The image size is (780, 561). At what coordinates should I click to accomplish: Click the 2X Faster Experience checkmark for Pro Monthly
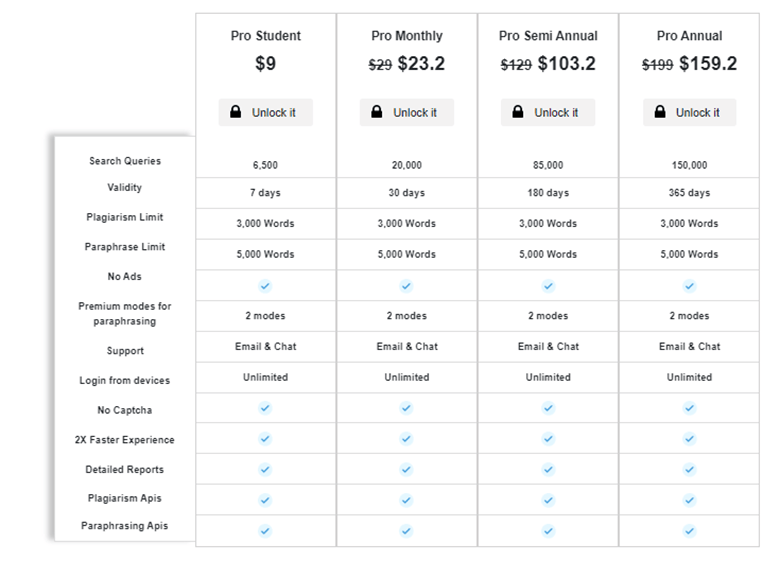pyautogui.click(x=406, y=439)
